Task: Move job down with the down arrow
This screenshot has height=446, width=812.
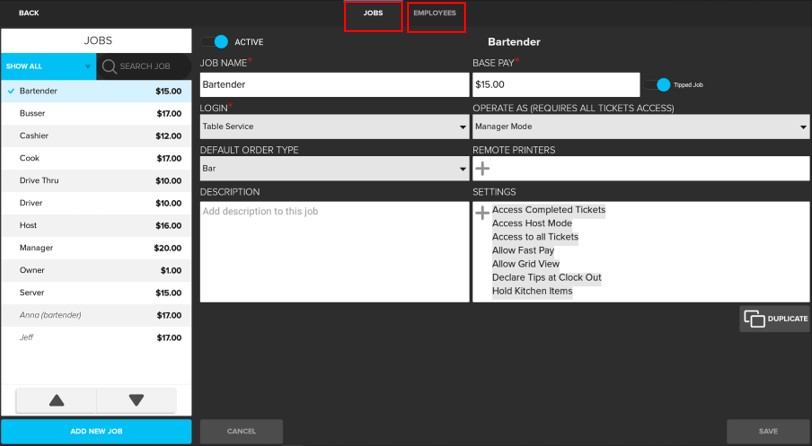Action: point(136,400)
